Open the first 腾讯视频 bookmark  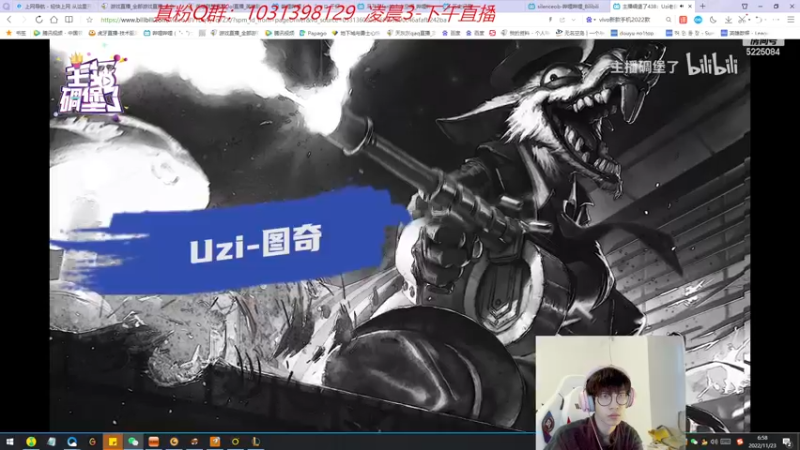point(58,33)
